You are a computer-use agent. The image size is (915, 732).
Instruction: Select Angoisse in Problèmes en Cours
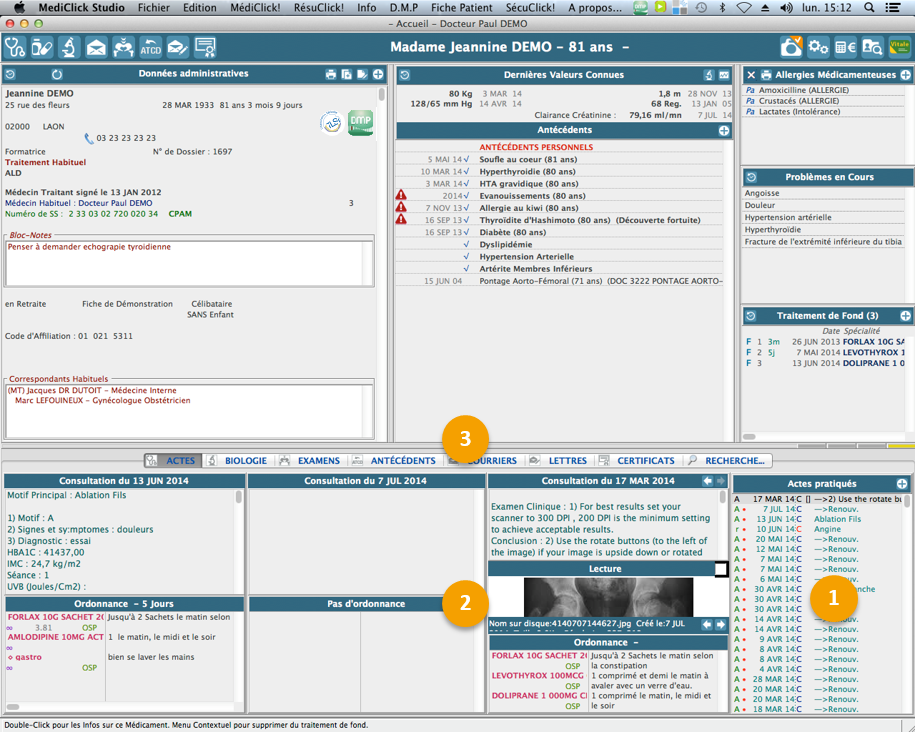[x=762, y=194]
